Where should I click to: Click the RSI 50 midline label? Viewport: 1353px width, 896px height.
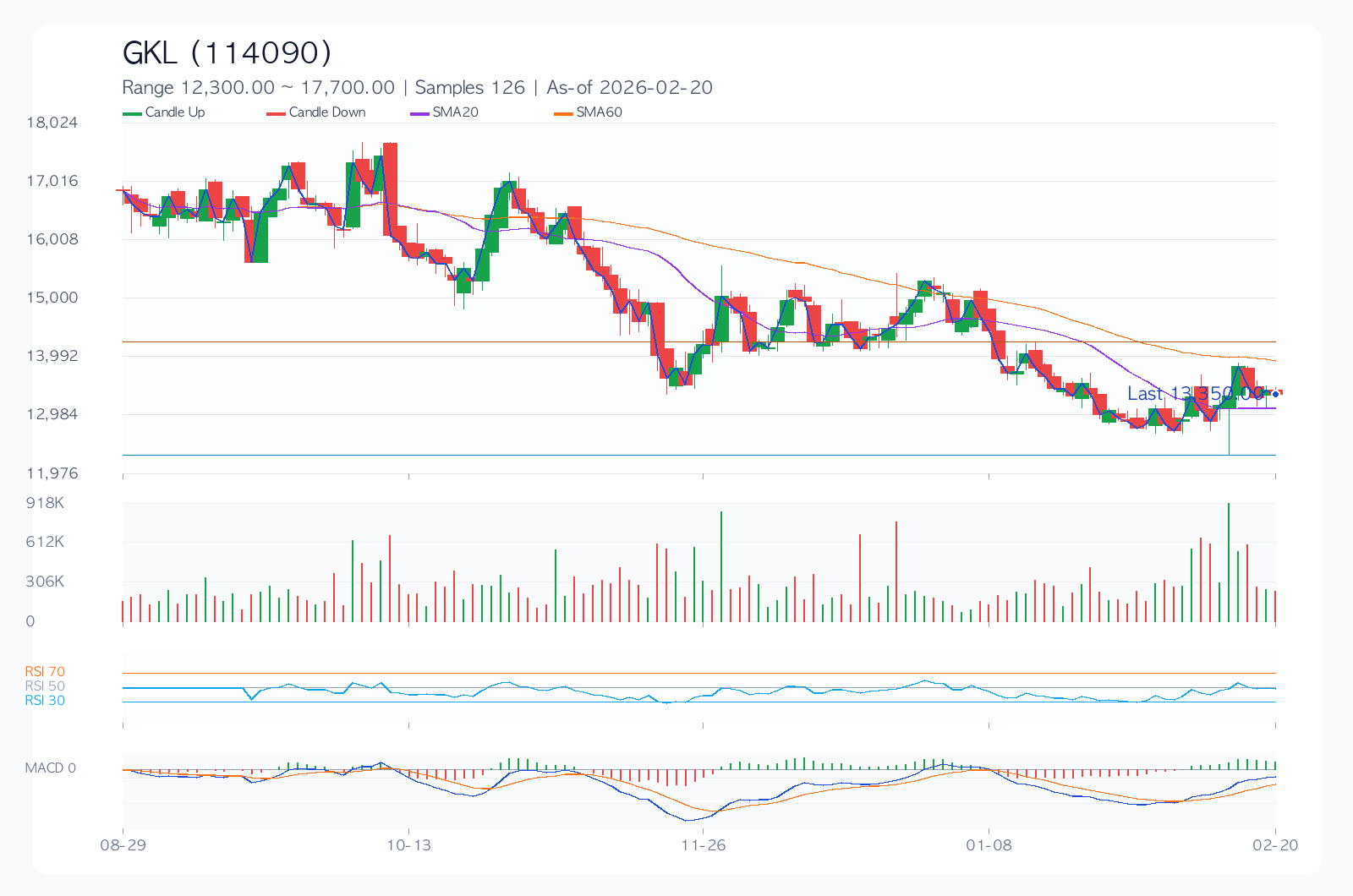pyautogui.click(x=45, y=686)
